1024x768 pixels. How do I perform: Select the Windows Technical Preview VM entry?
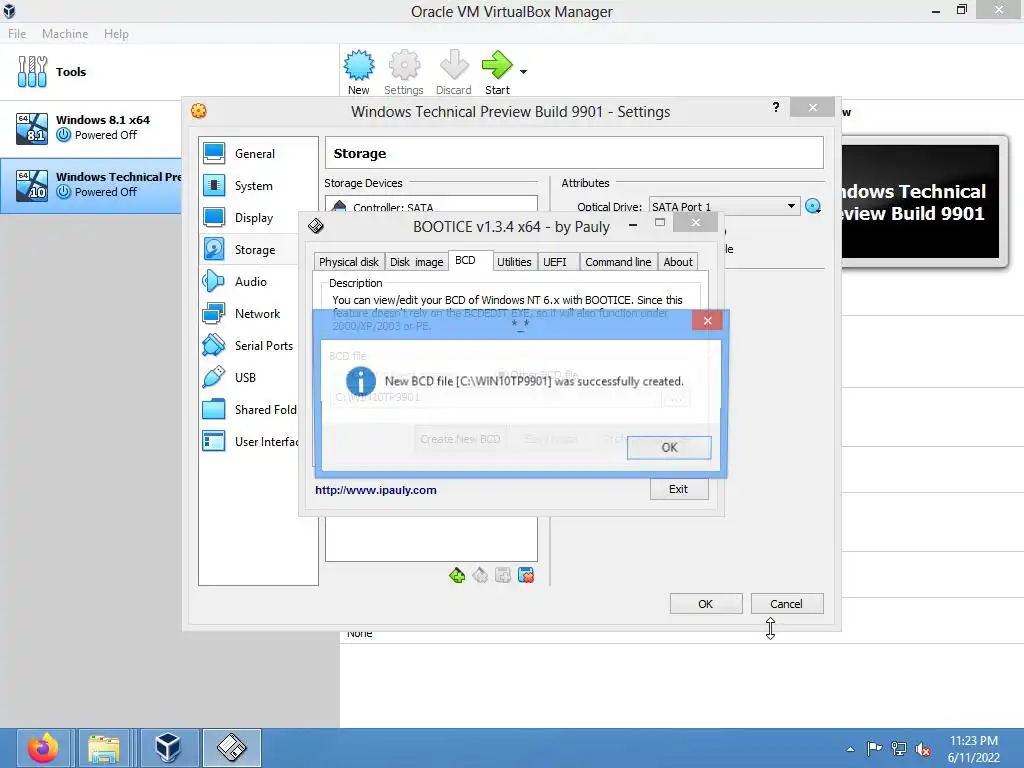point(91,185)
